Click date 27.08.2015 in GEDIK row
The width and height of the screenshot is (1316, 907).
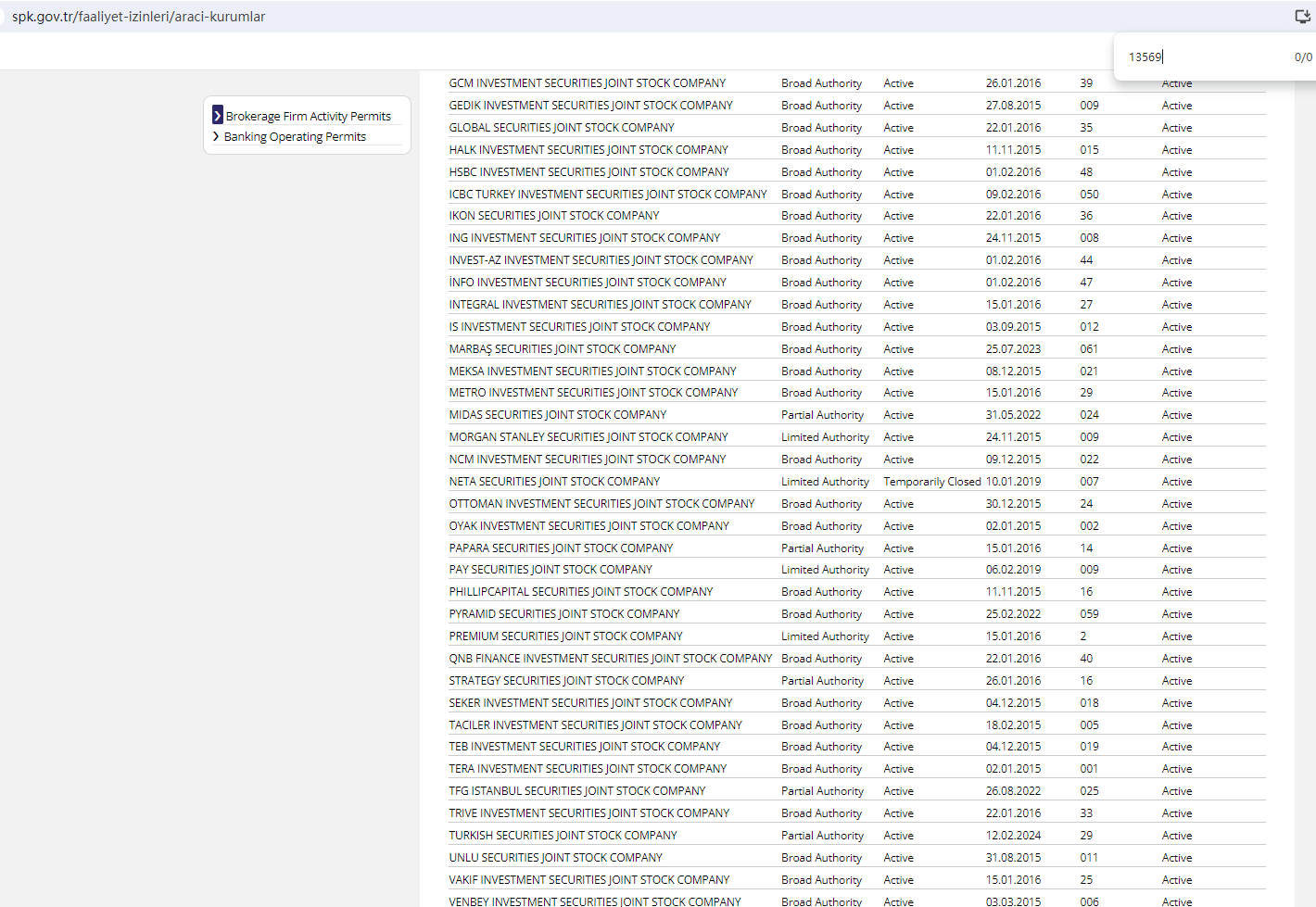tap(1013, 106)
